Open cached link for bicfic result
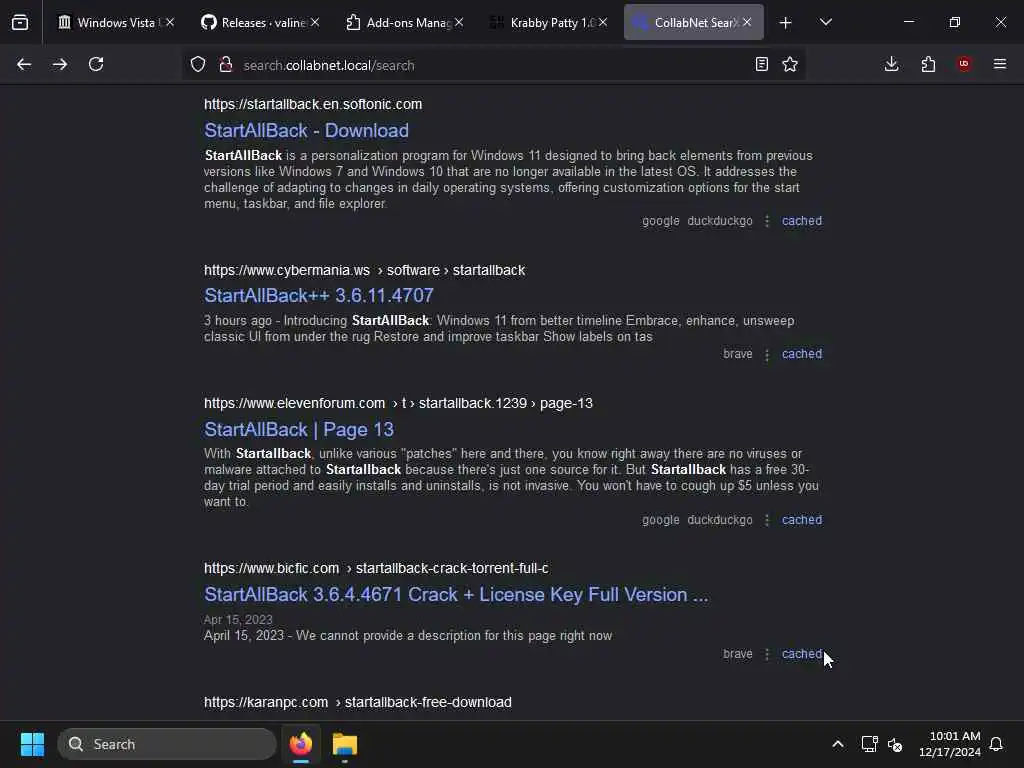This screenshot has height=768, width=1024. pos(802,654)
